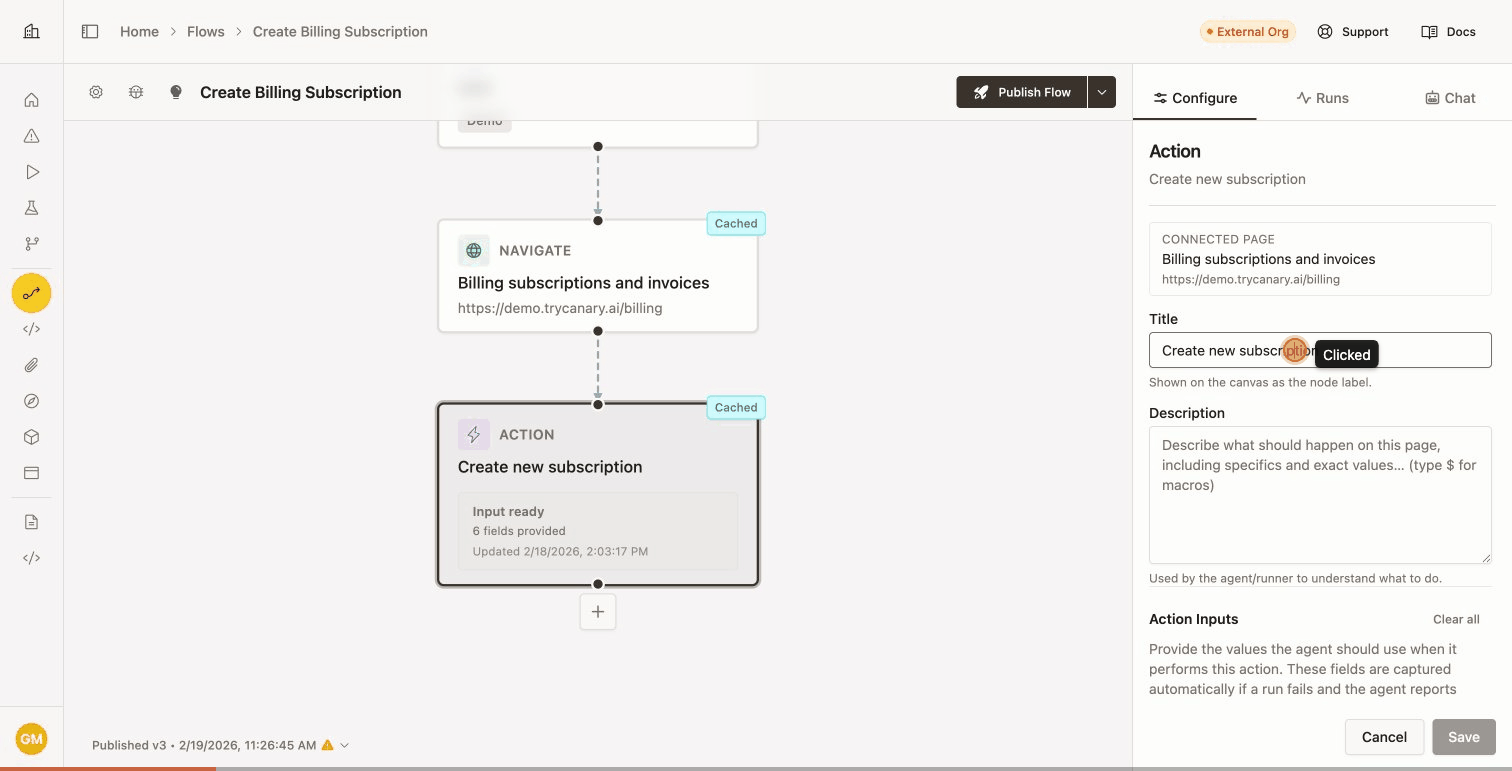Open the debug bug icon in the flow toolbar
Image resolution: width=1512 pixels, height=771 pixels.
coord(136,91)
